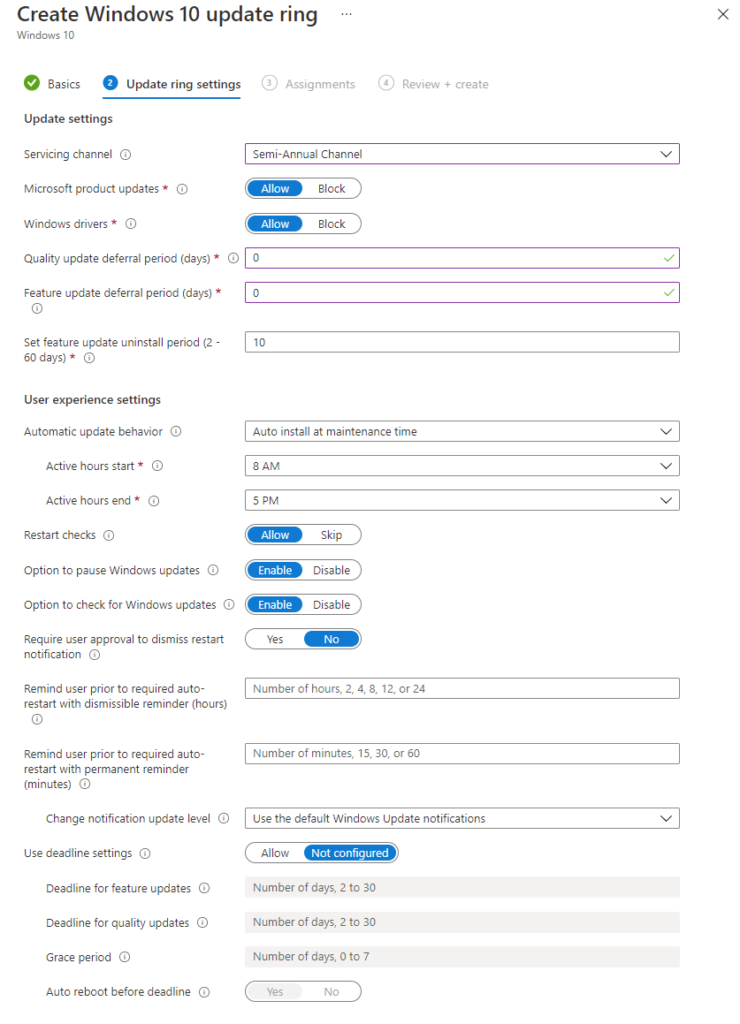Click info icon next to Windows drivers

(x=131, y=224)
